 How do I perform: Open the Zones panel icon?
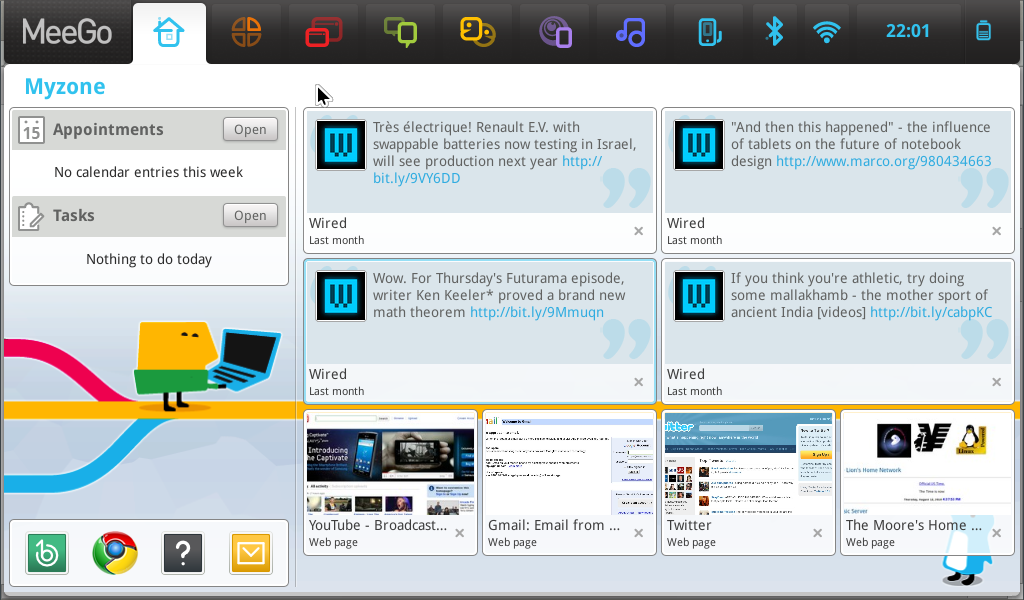click(247, 32)
